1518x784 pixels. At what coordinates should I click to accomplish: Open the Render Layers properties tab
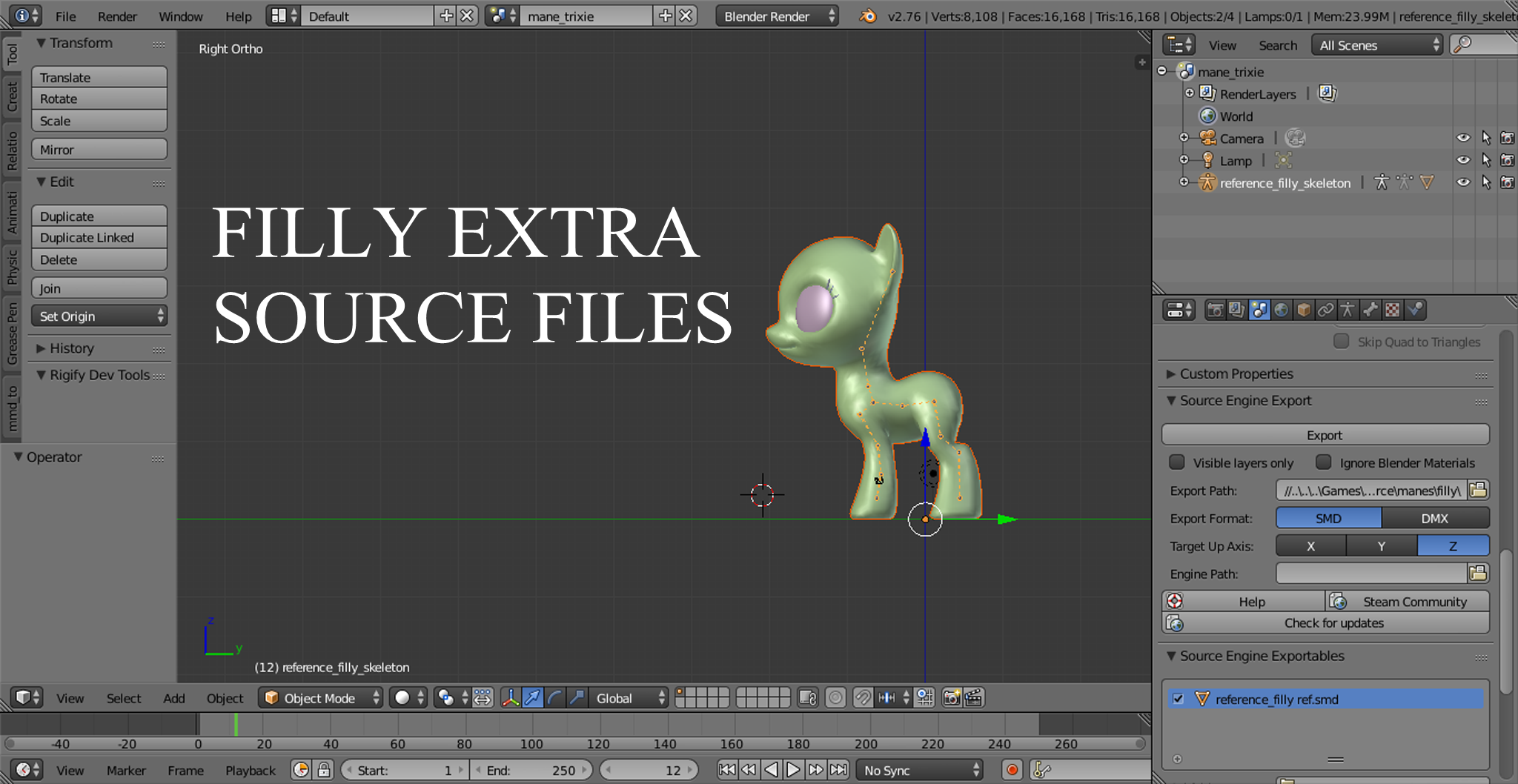pos(1237,310)
